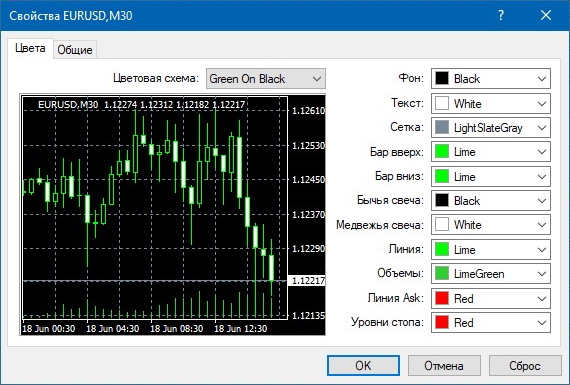The height and width of the screenshot is (385, 570).
Task: Open the Сетка LightSlateGray dropdown
Action: [x=491, y=128]
